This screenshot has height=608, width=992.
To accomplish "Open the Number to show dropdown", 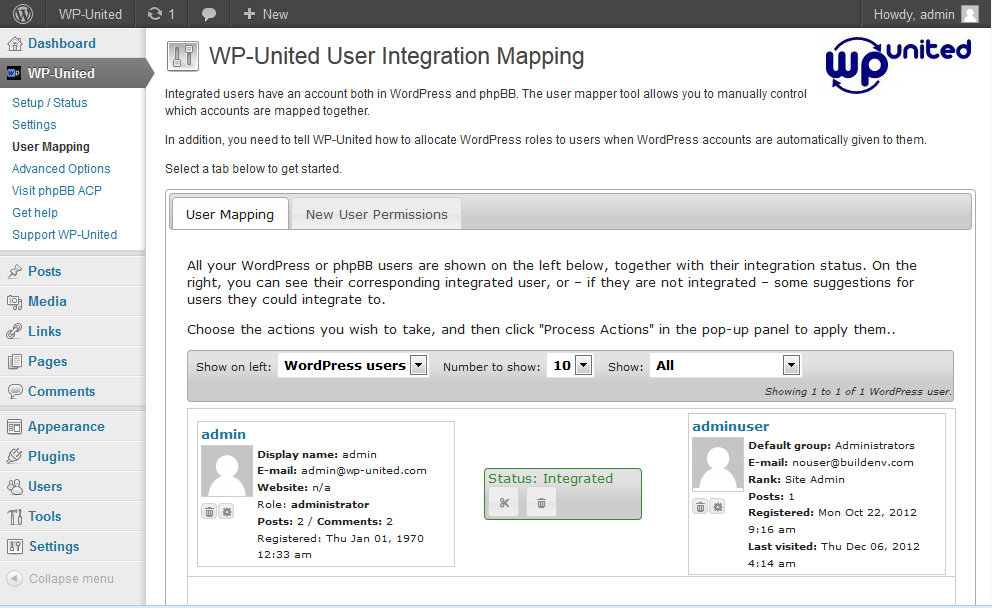I will (570, 365).
